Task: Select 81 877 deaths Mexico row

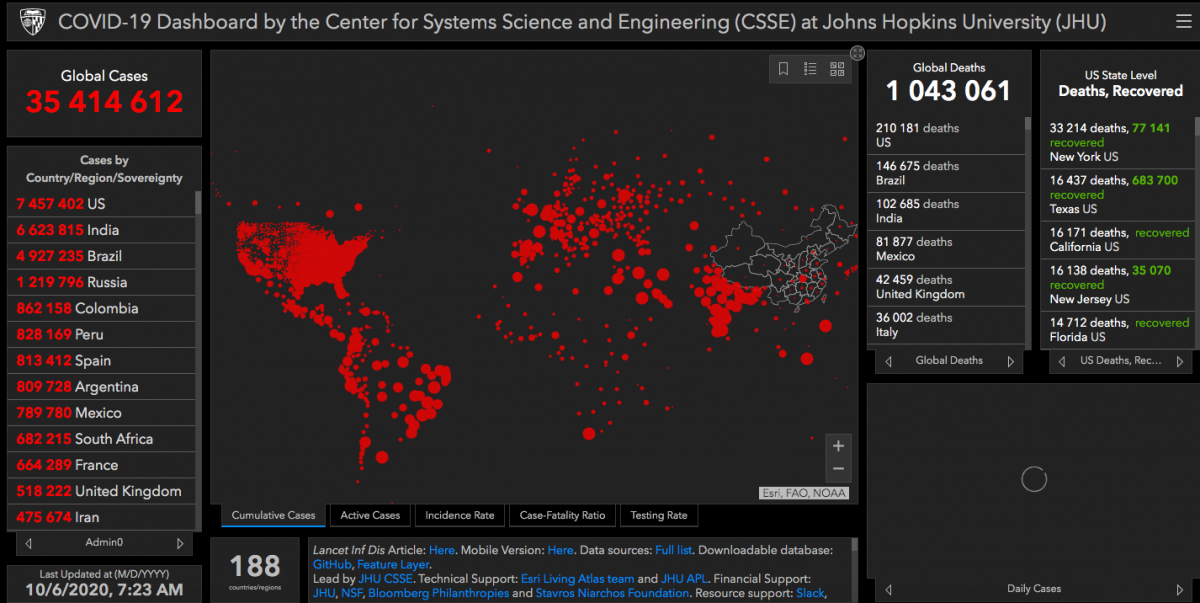Action: [x=946, y=249]
